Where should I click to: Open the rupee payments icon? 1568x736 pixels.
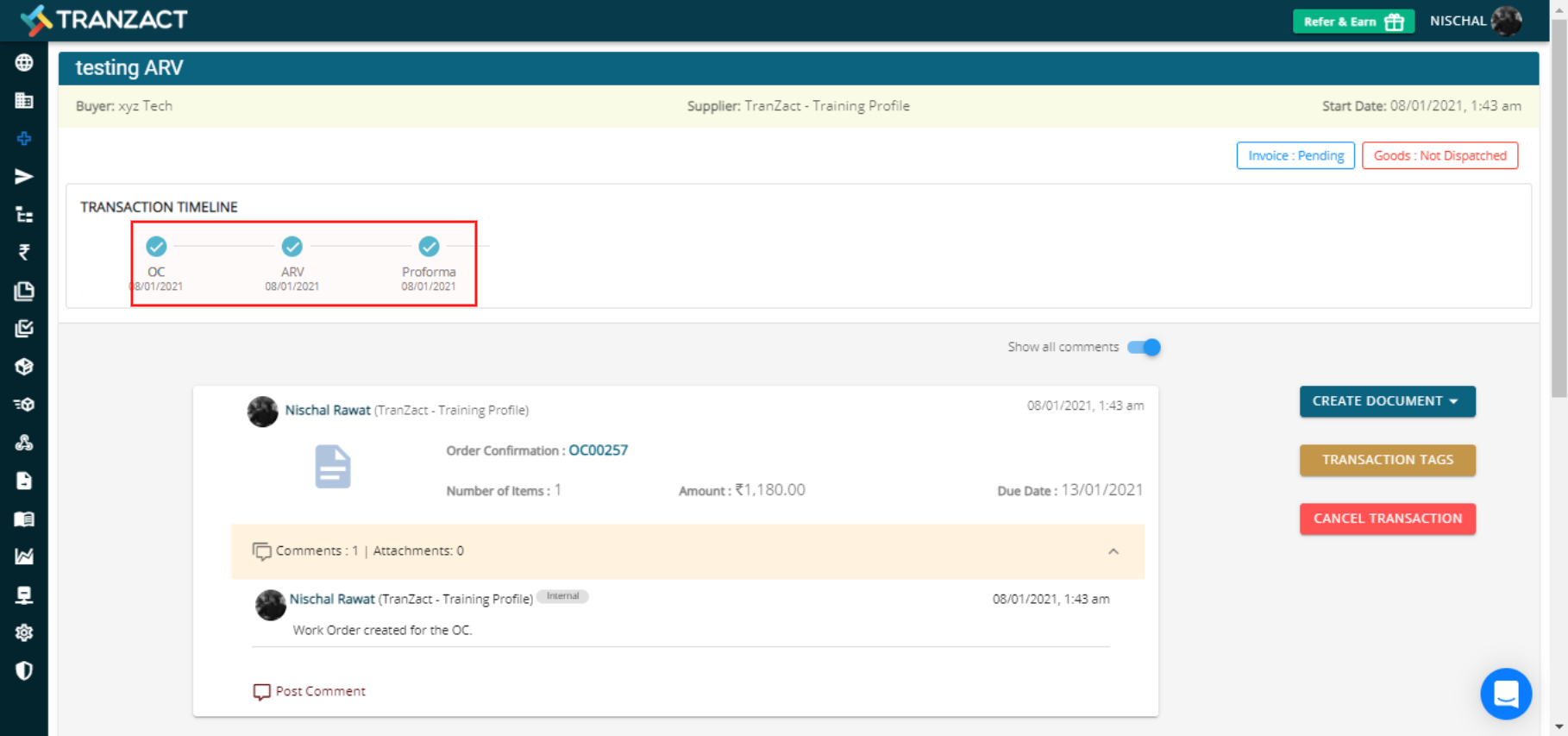24,252
